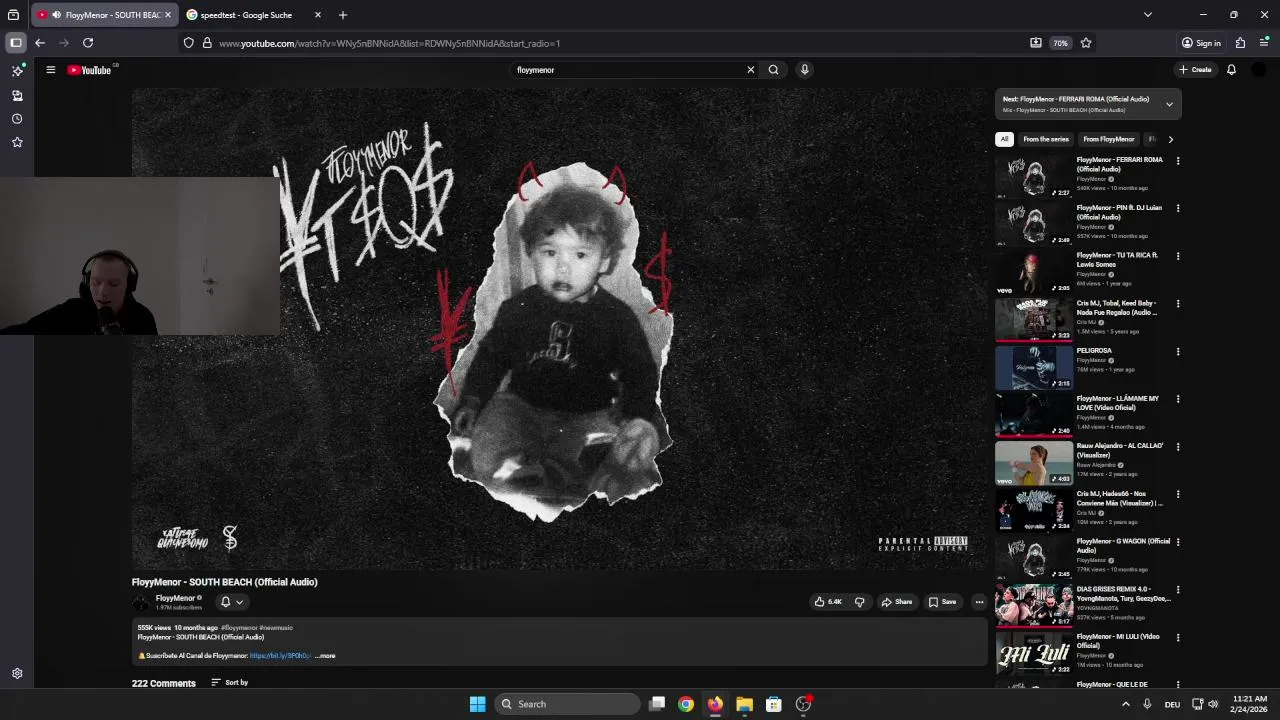Open Windows Start menu
Screen dimensions: 1280x720
[477, 704]
